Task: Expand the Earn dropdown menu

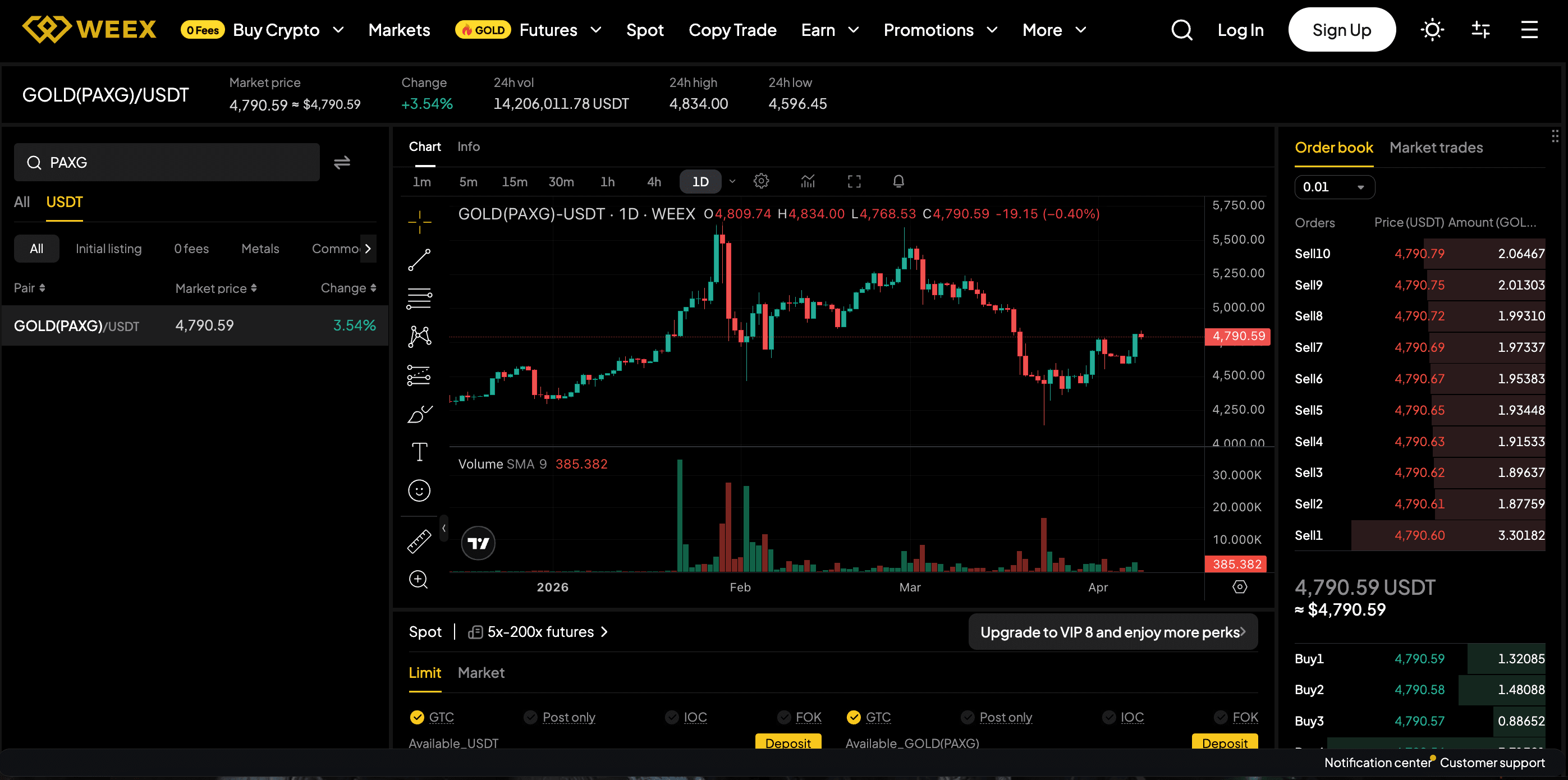Action: coord(854,30)
